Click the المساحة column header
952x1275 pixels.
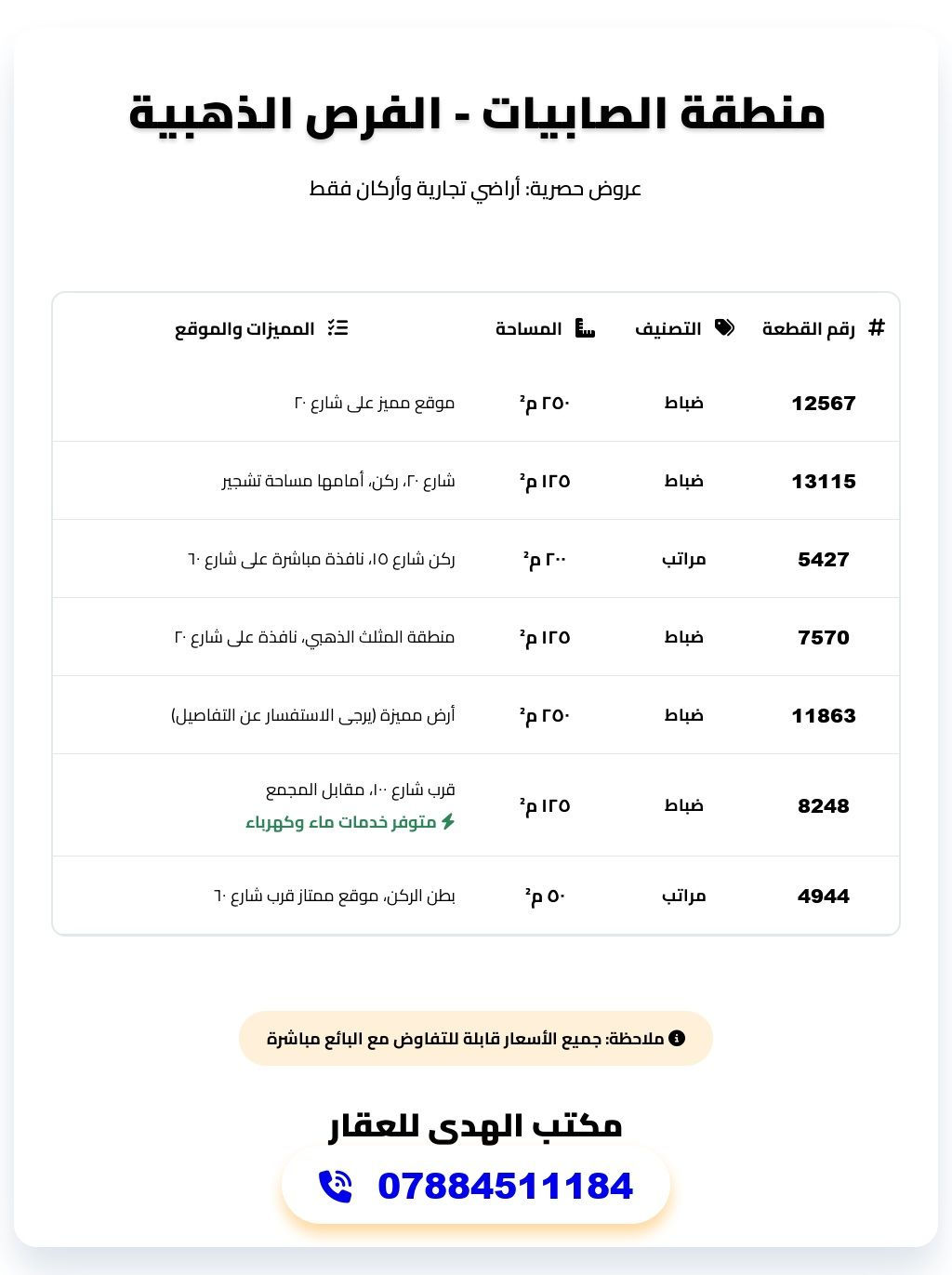529,328
